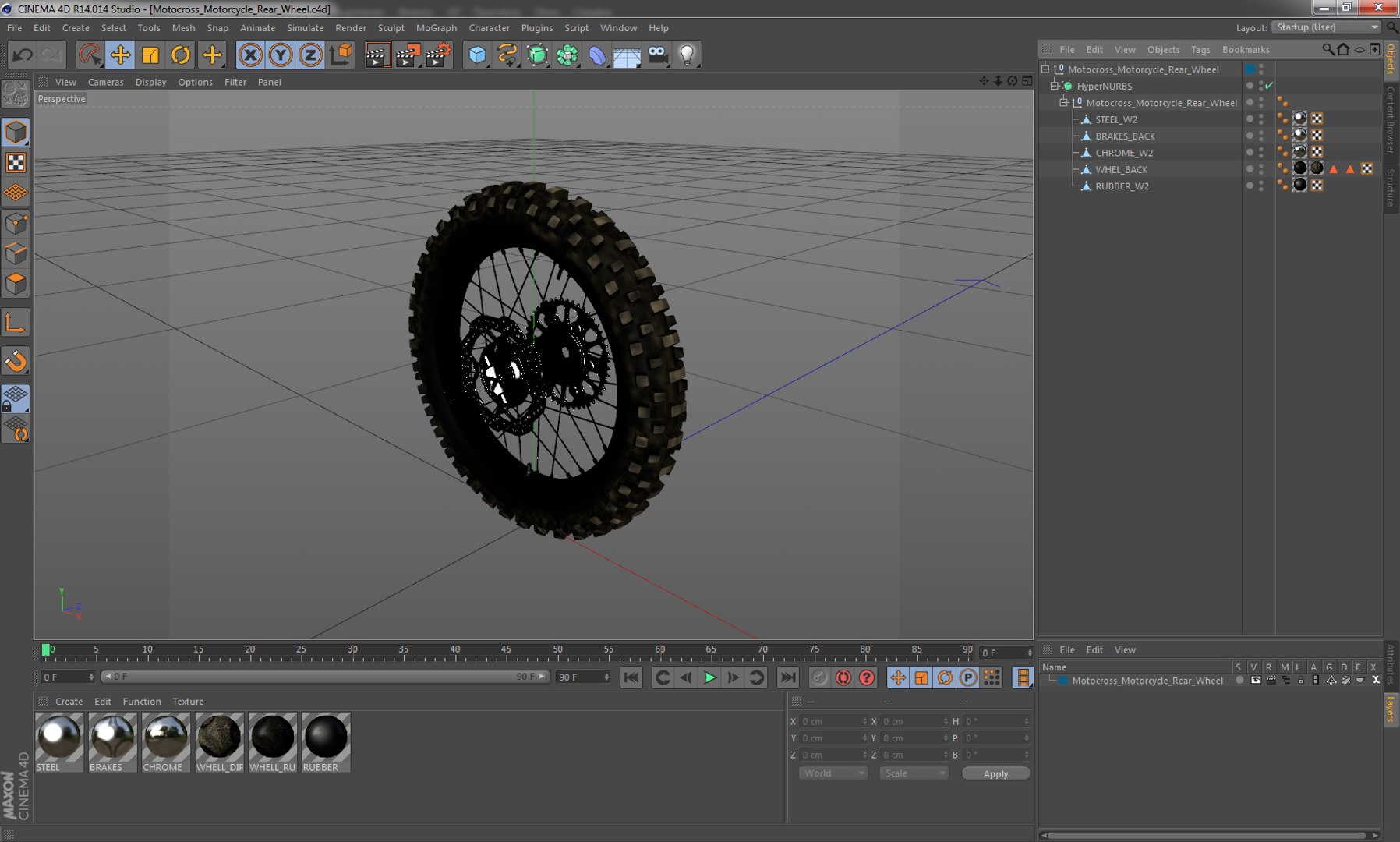This screenshot has height=842, width=1400.
Task: Add a Camera object
Action: tap(657, 55)
